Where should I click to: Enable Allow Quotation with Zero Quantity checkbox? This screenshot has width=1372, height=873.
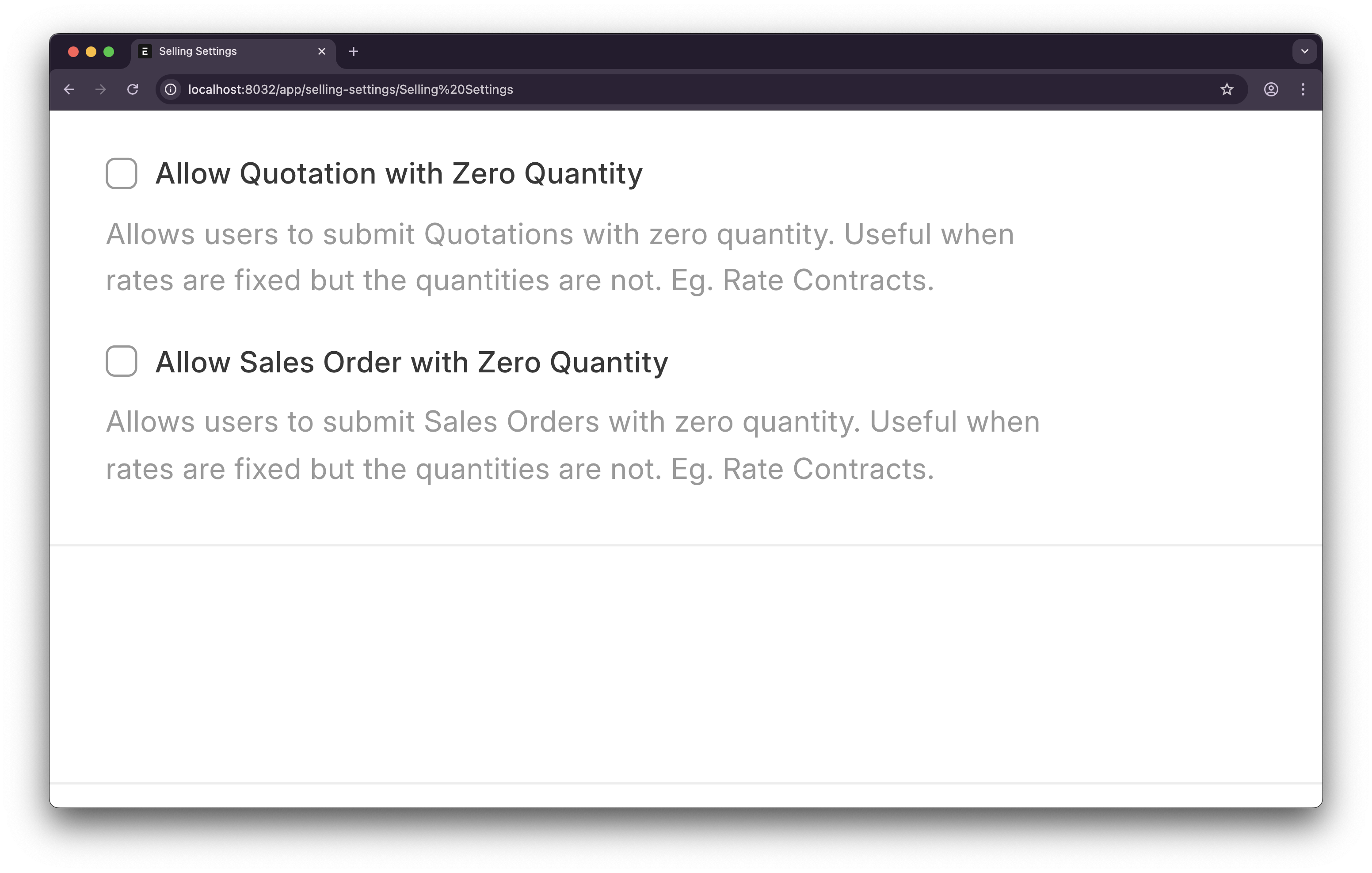(122, 173)
